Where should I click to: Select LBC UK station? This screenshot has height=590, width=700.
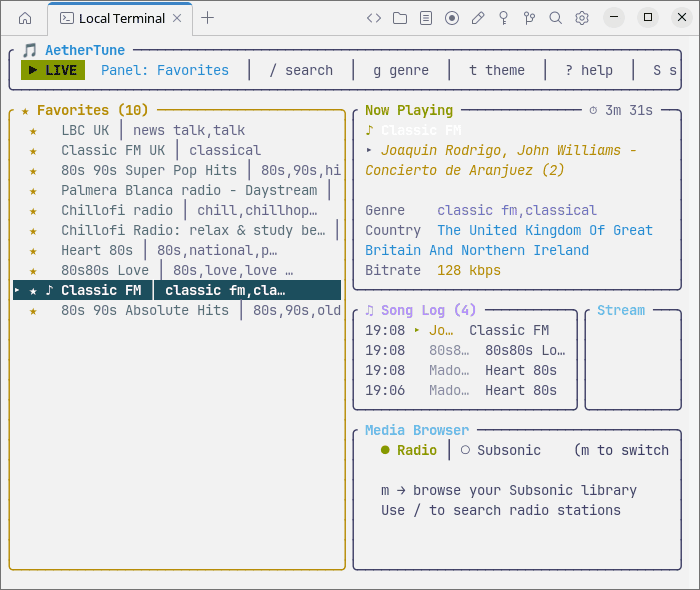[x=179, y=130]
